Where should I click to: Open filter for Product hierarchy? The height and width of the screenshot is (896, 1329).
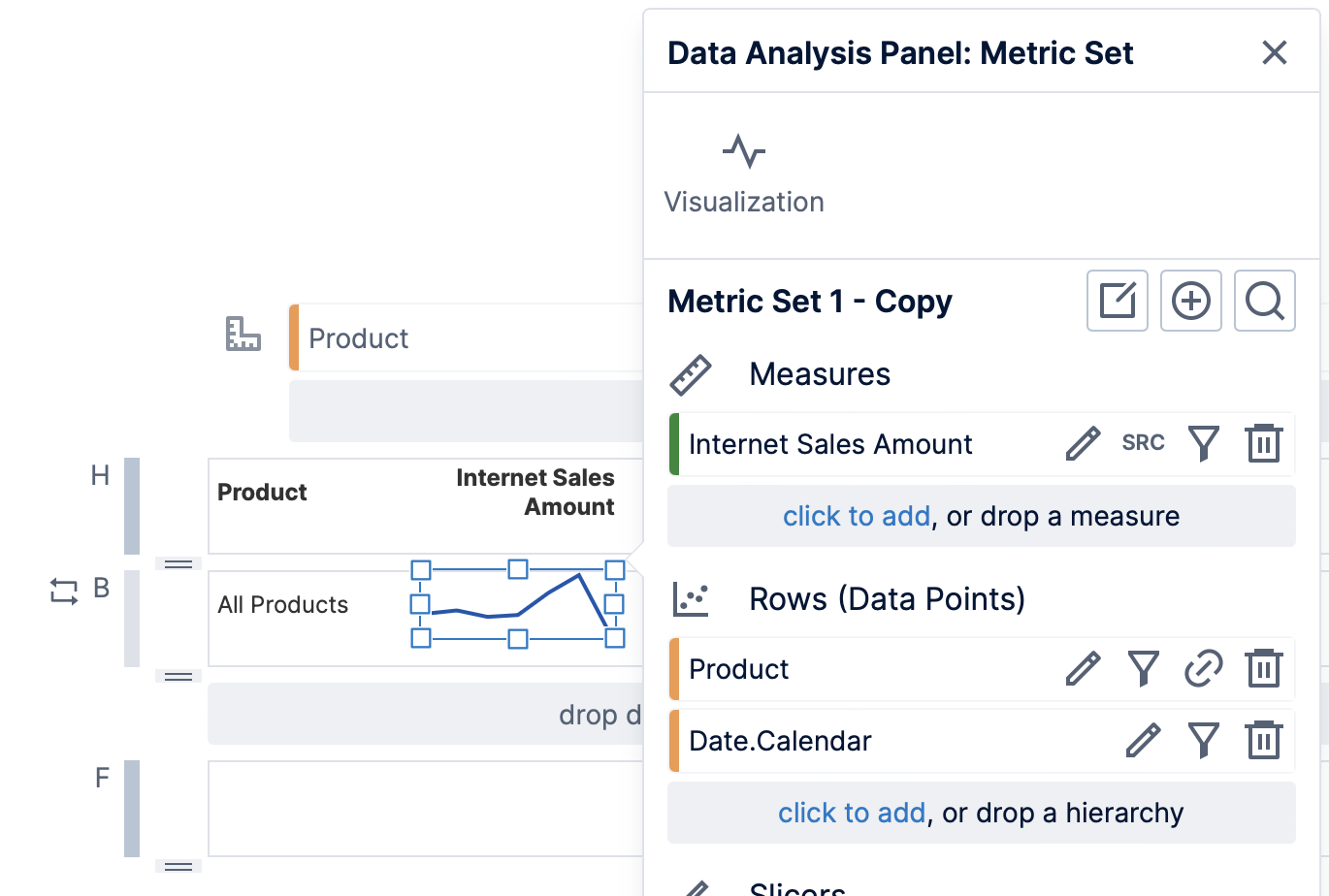[1144, 669]
